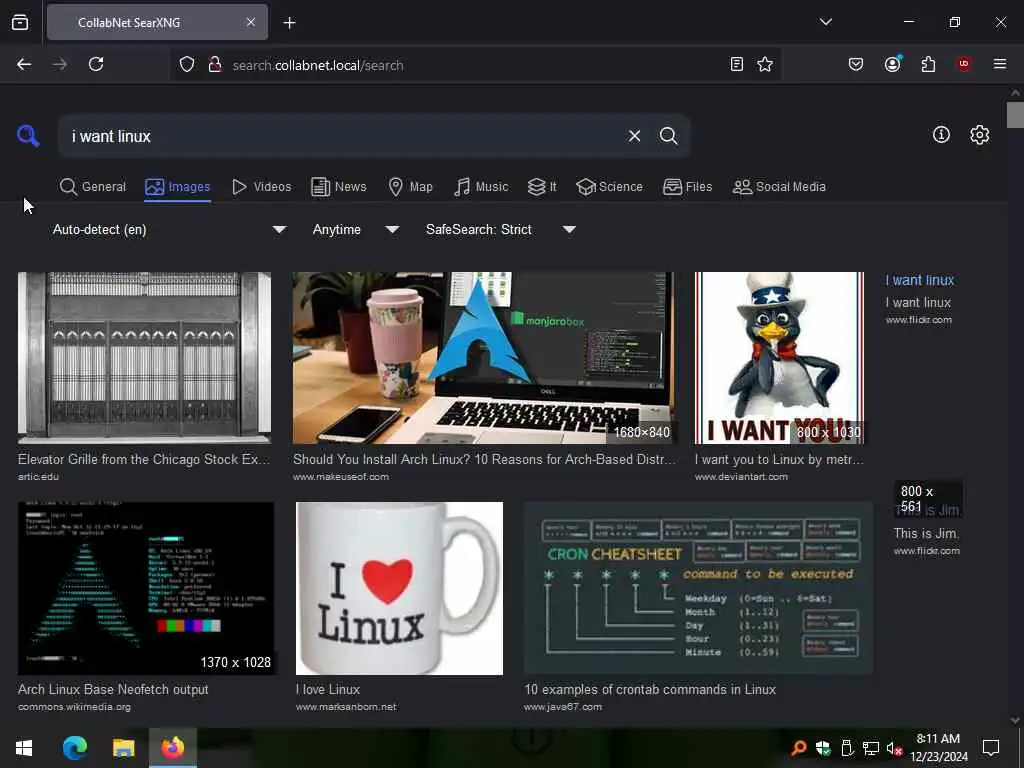
Task: Open Elevator Grille image thumbnail
Action: click(144, 358)
